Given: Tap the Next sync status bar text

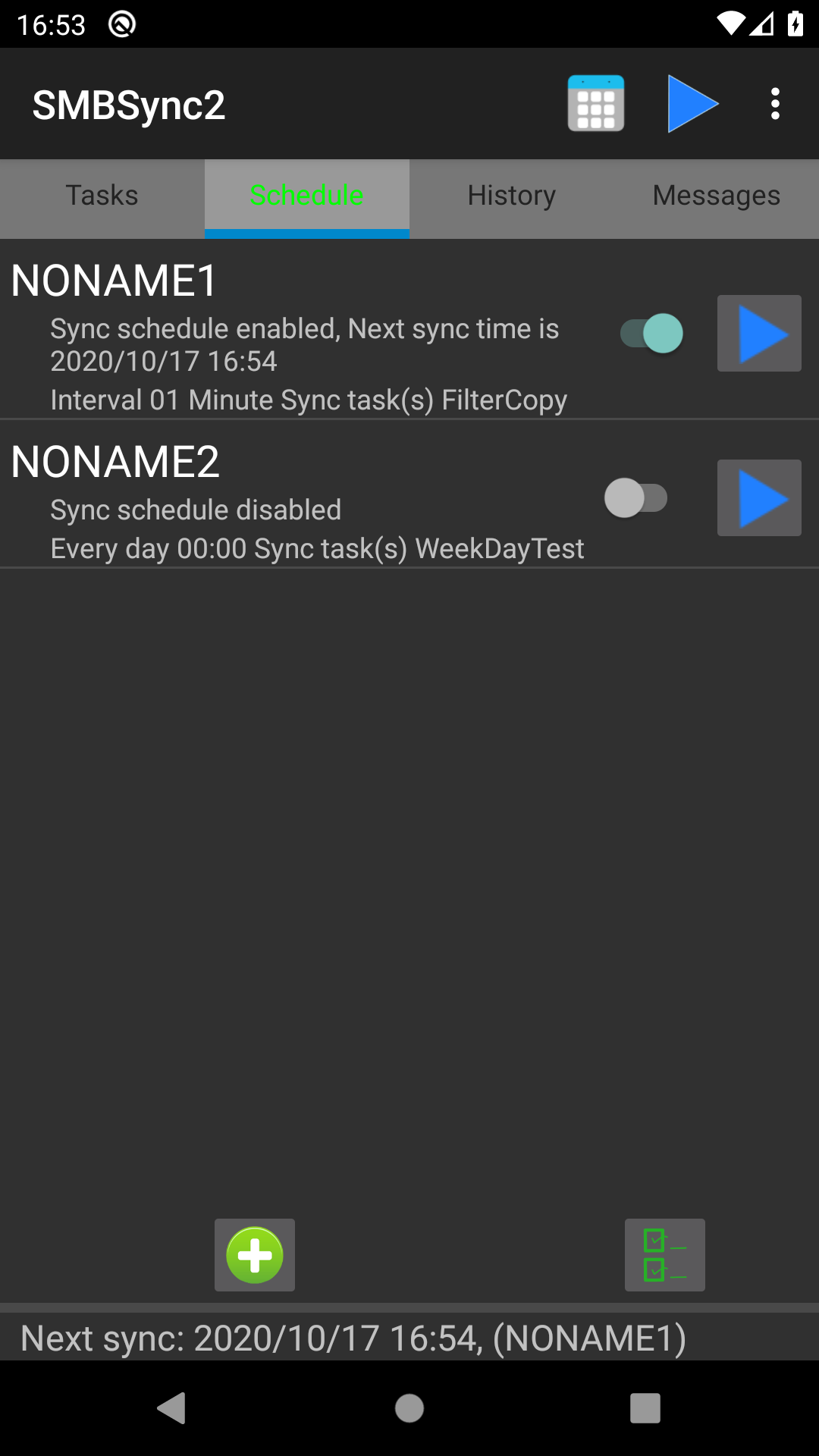Looking at the screenshot, I should coord(353,1338).
